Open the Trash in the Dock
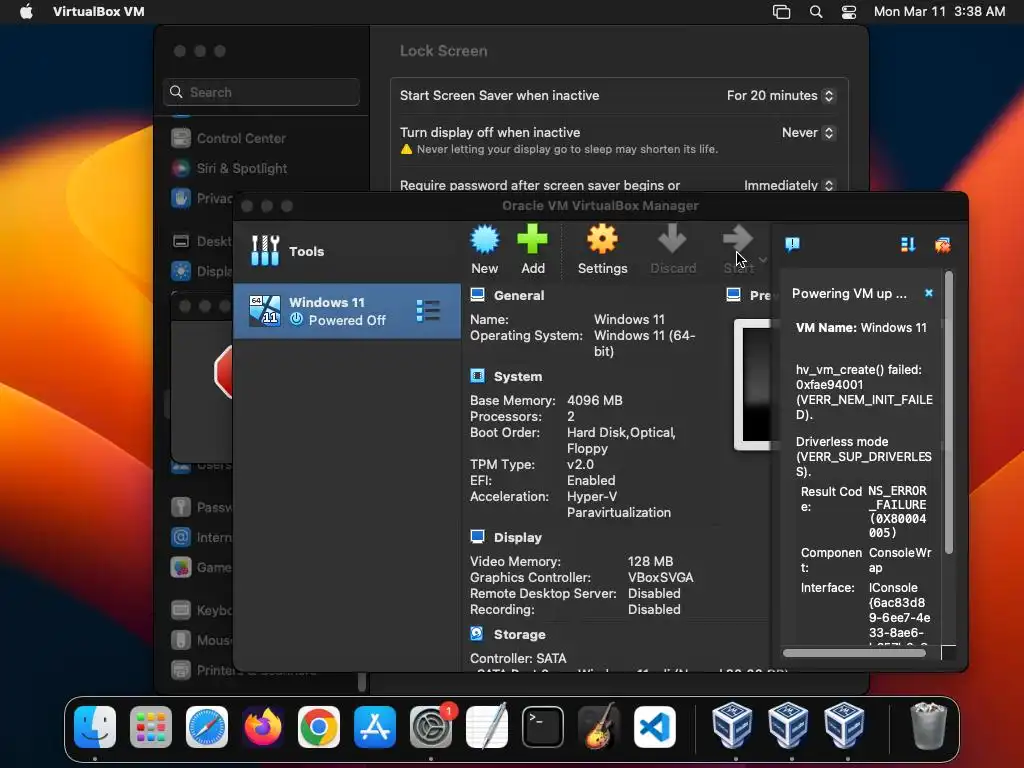 coord(928,726)
